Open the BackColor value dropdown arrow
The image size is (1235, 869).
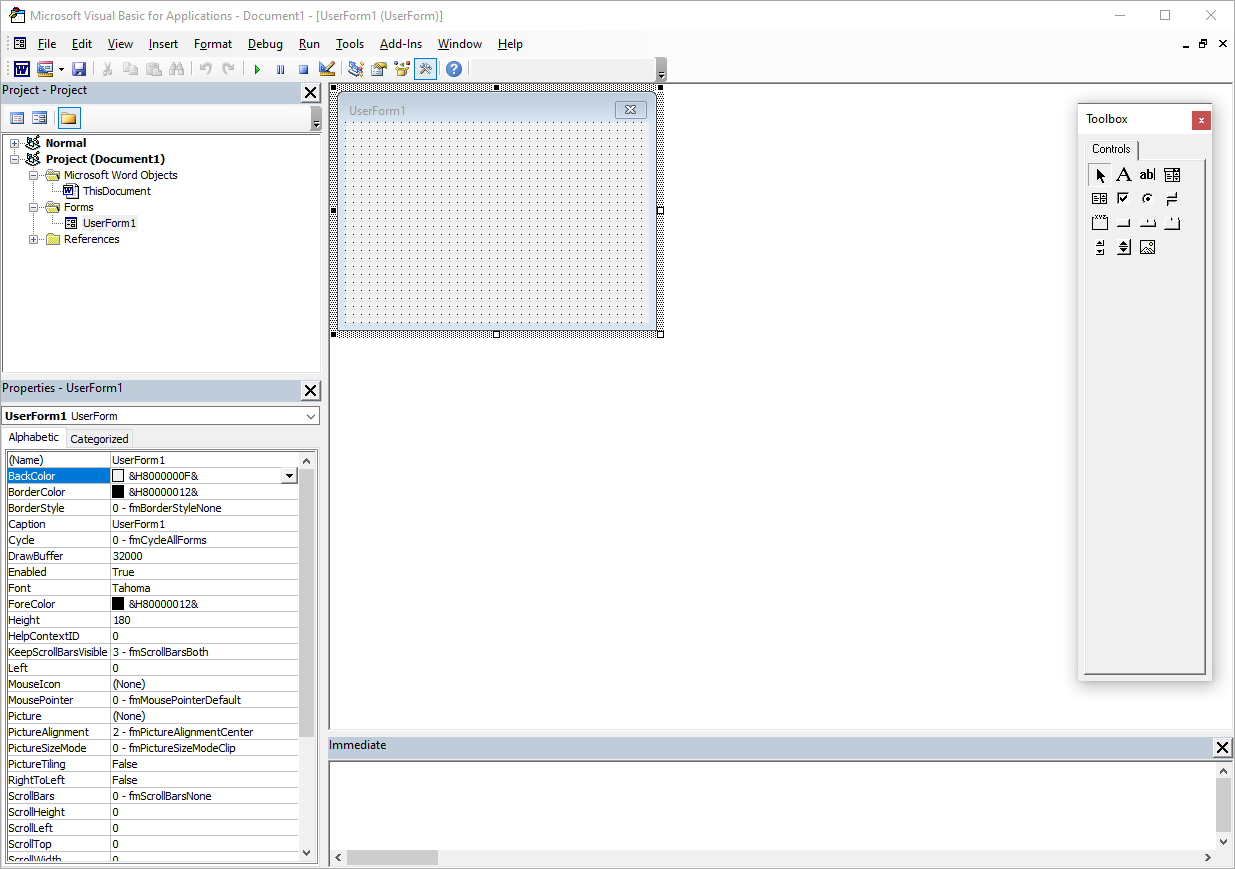[289, 476]
